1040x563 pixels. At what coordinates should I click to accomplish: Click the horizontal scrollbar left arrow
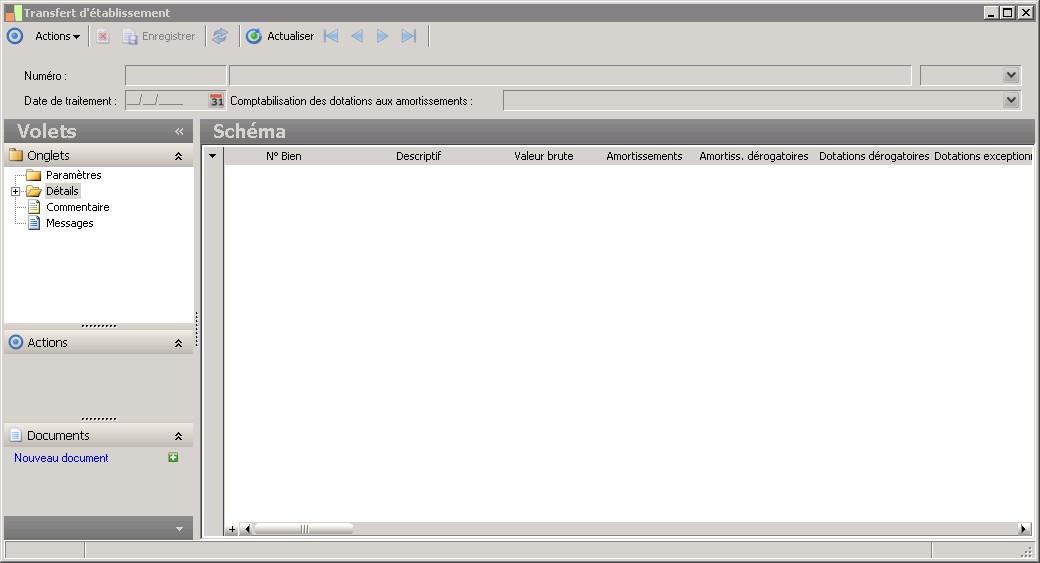coord(247,529)
